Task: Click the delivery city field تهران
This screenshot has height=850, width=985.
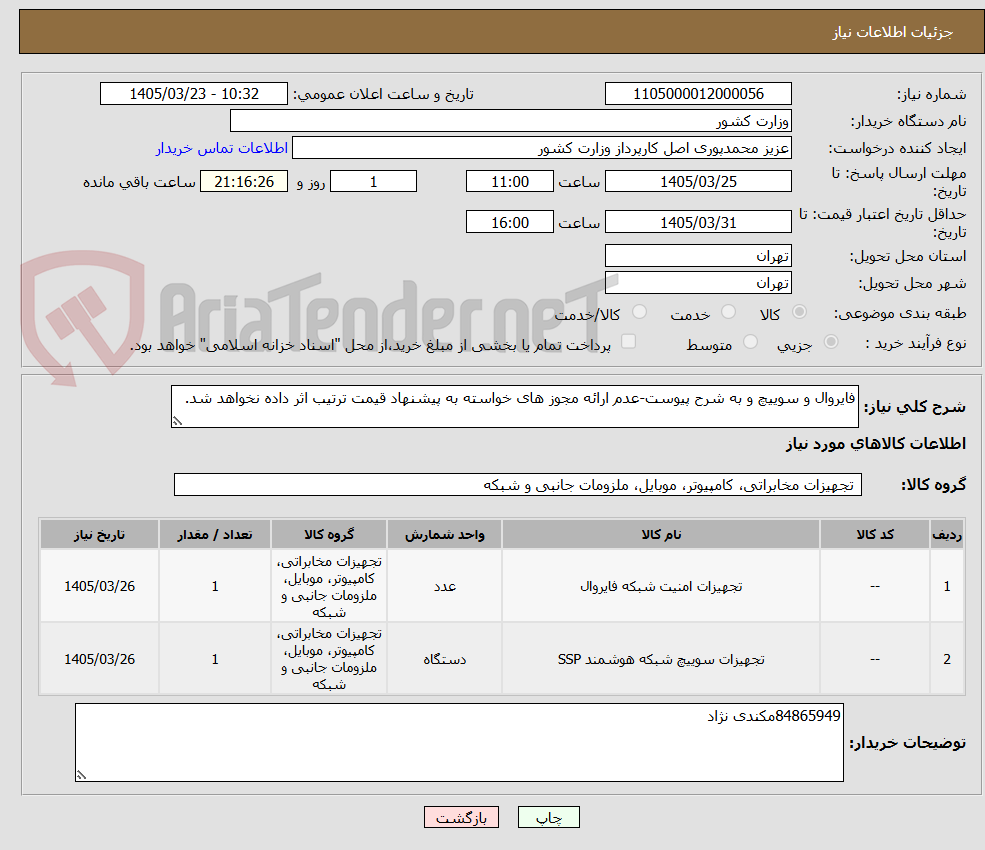Action: [698, 283]
